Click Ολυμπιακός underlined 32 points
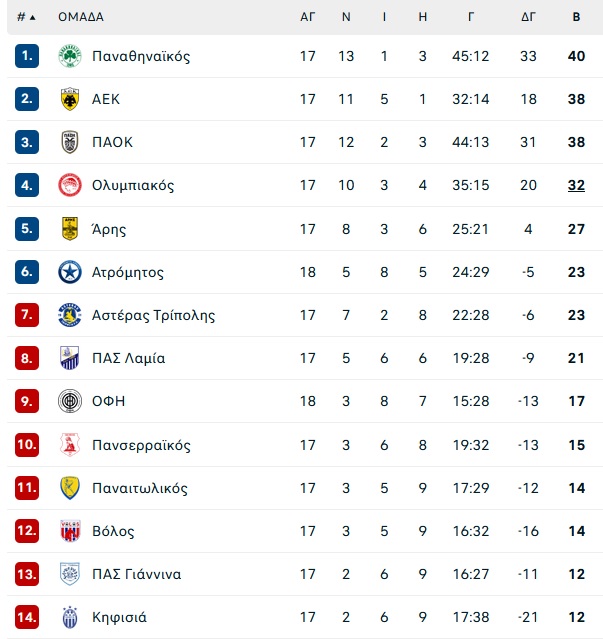The height and width of the screenshot is (639, 603). point(576,185)
